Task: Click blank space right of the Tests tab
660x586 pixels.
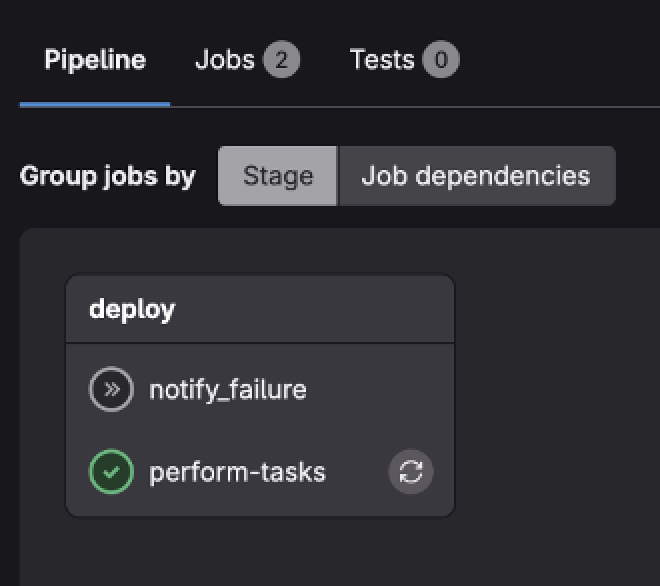Action: [x=560, y=60]
